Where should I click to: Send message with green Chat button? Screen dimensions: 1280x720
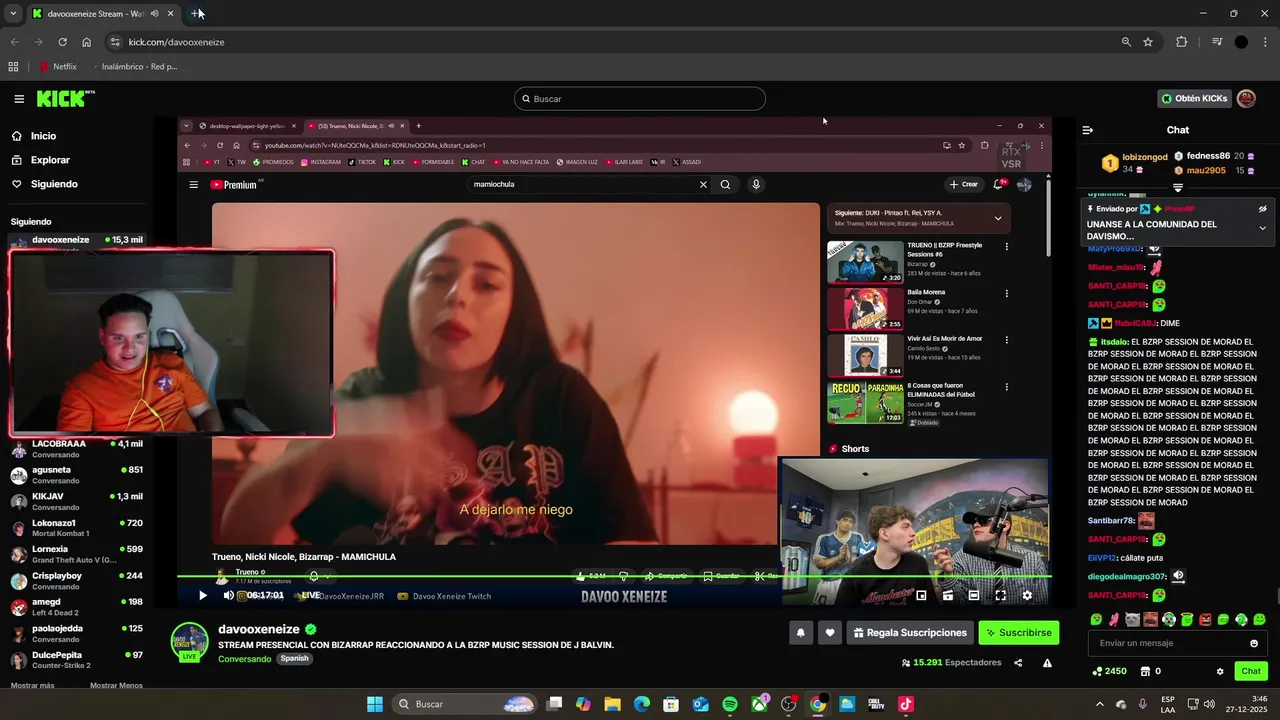[1251, 671]
